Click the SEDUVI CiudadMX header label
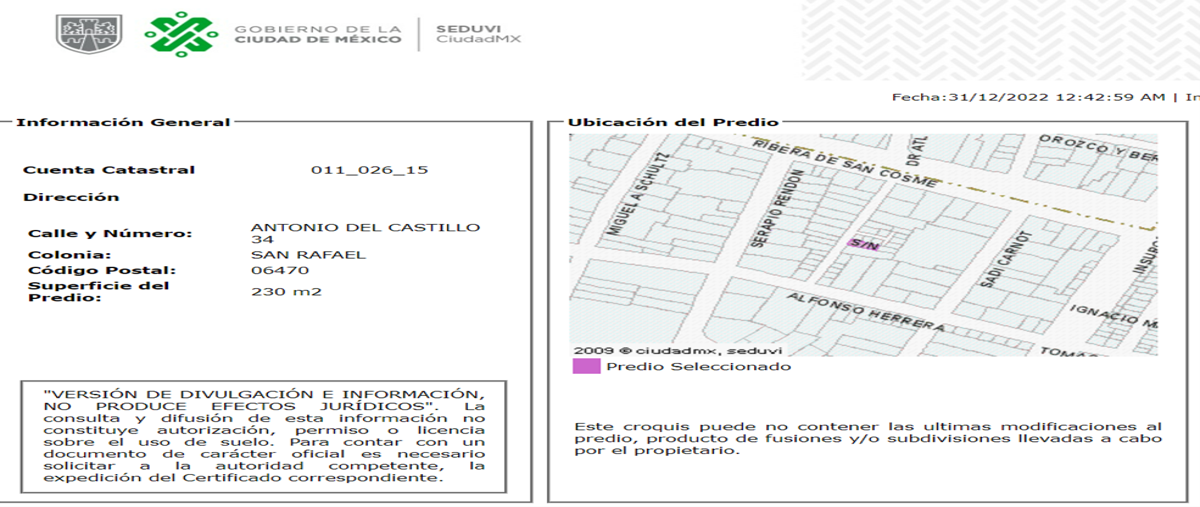Screen dimensions: 1200x507 478,34
